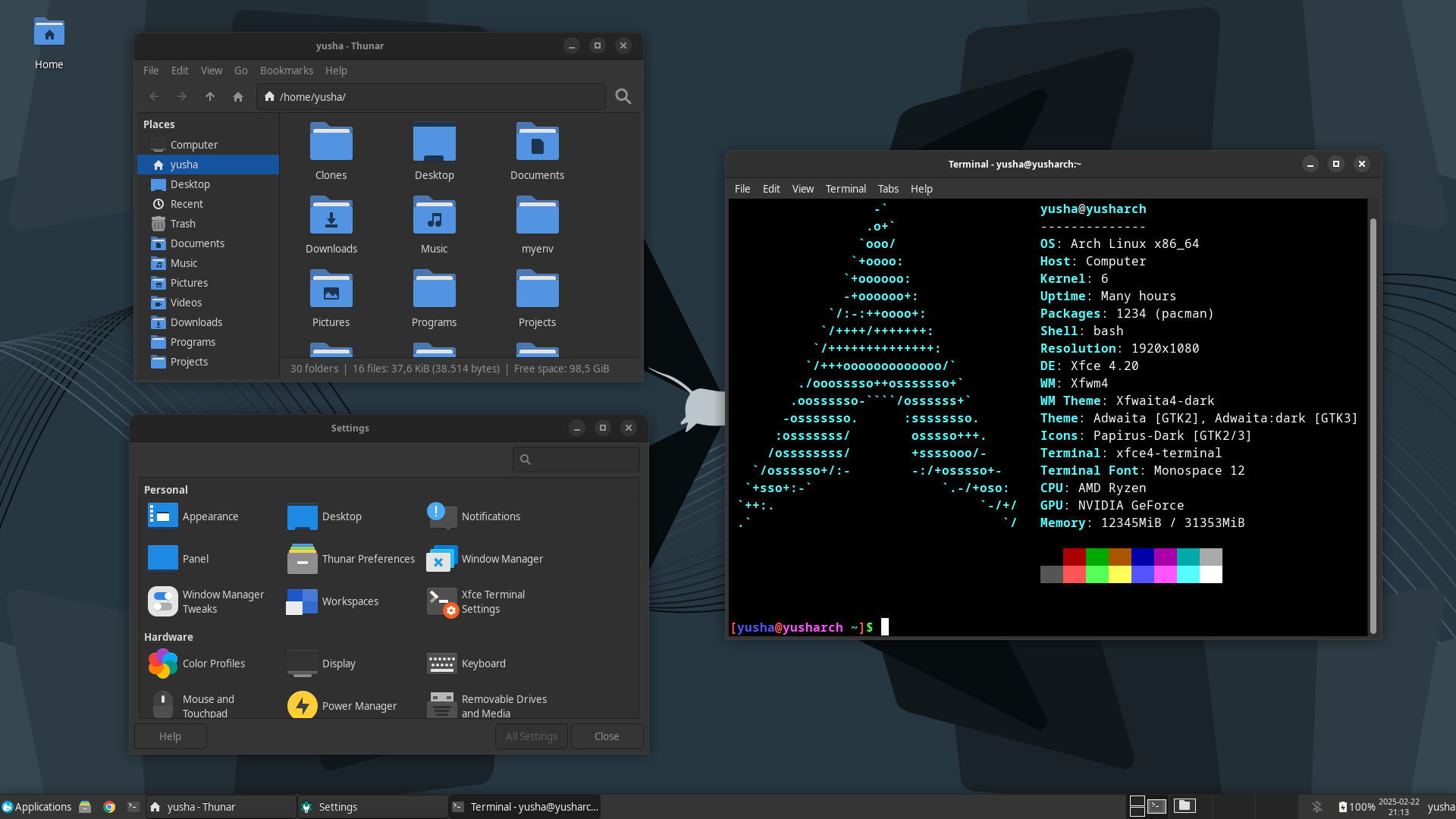Open the Terminal menu in terminal menubar

(x=846, y=189)
